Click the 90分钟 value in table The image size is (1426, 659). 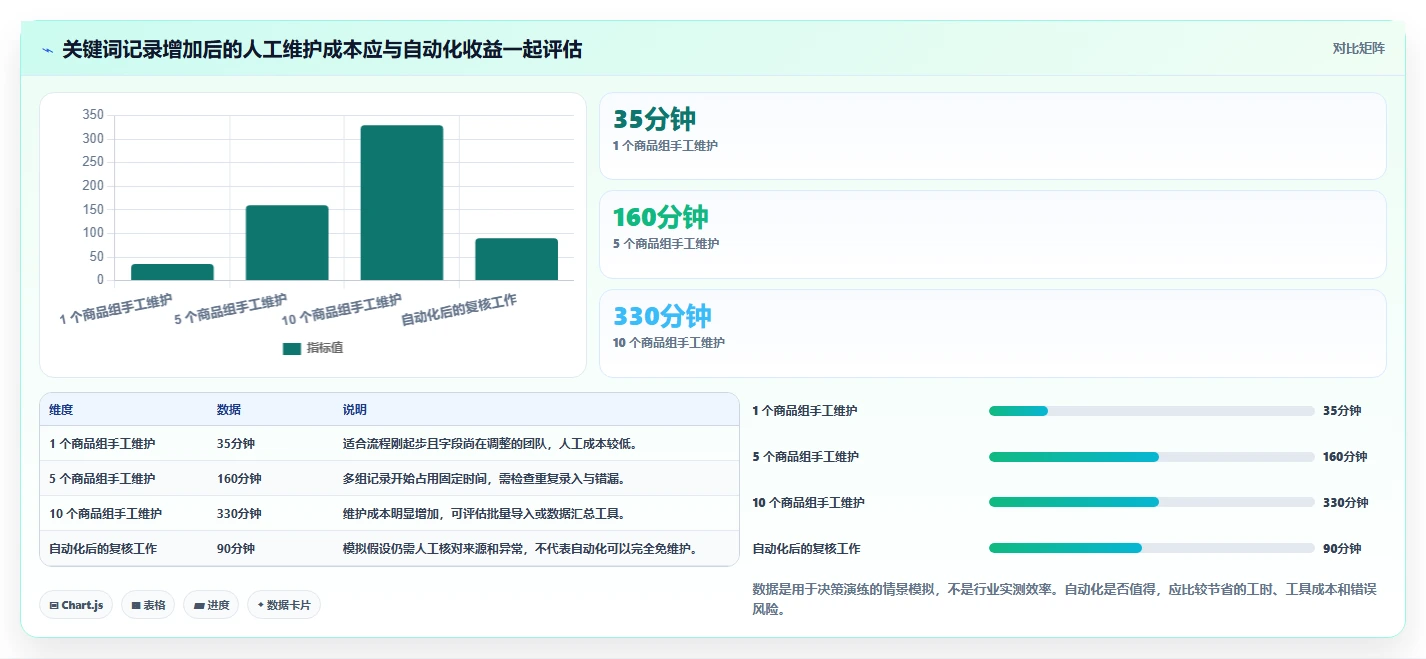coord(236,548)
